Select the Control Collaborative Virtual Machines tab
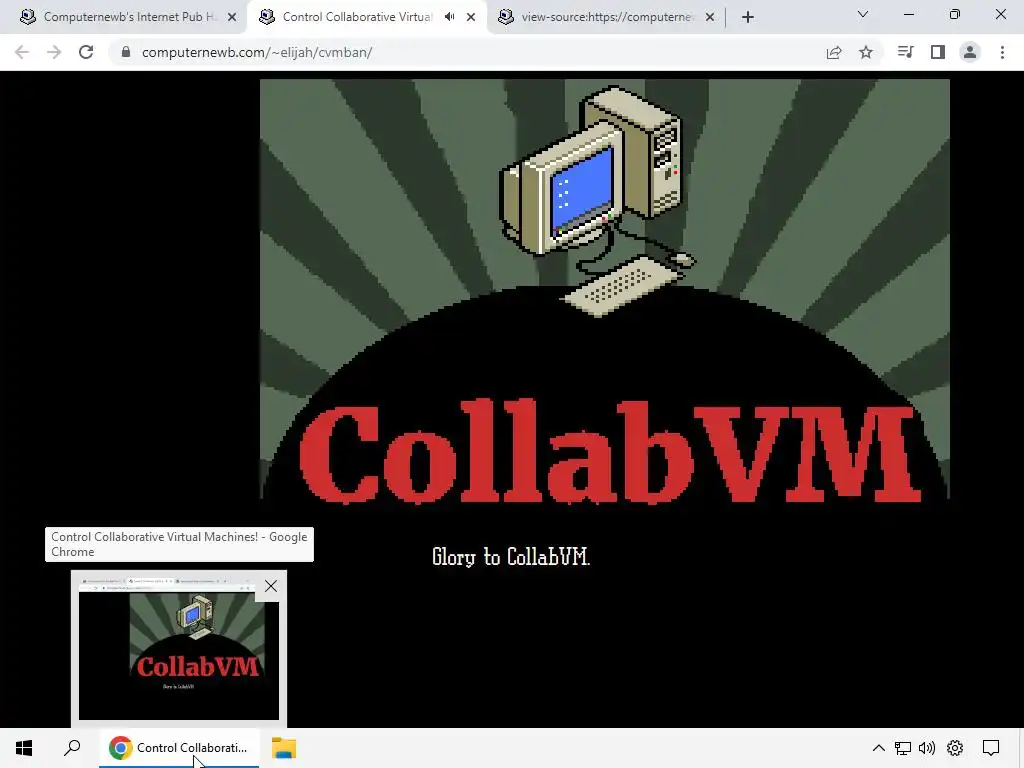This screenshot has width=1024, height=768. click(358, 17)
